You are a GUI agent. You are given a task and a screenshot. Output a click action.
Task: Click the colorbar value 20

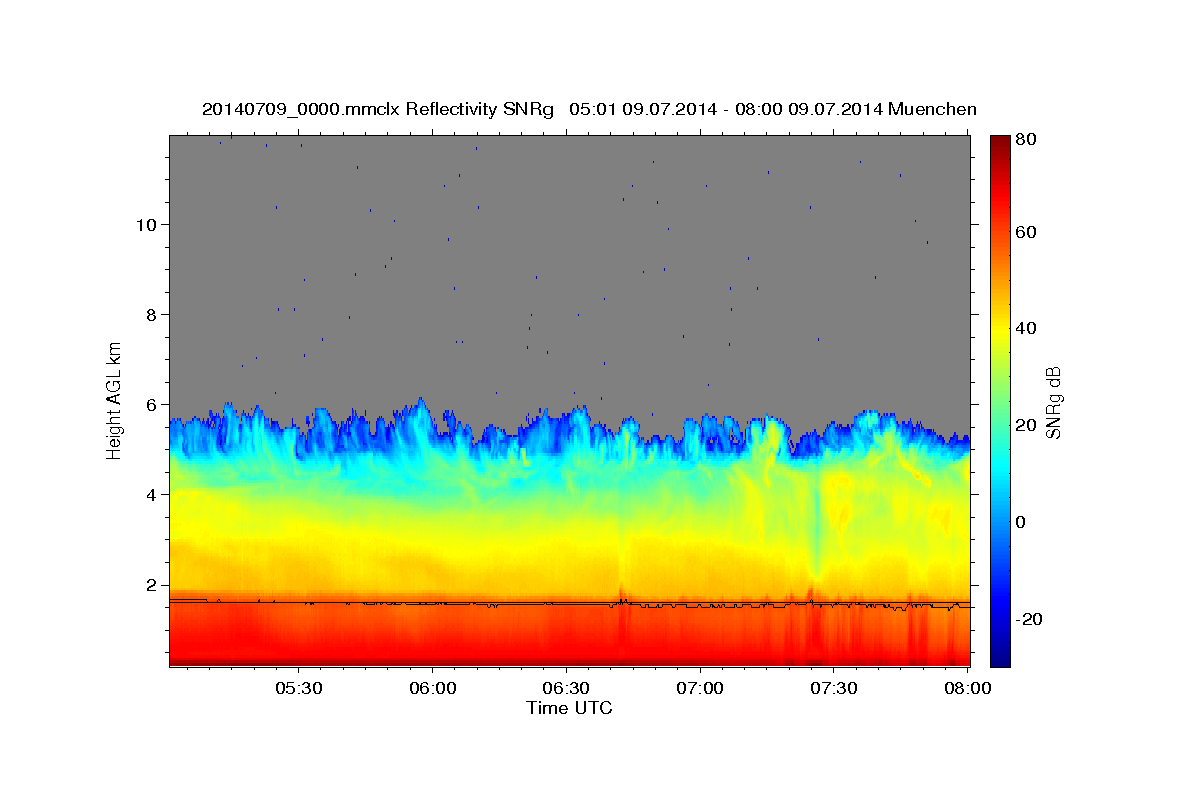(x=1026, y=425)
